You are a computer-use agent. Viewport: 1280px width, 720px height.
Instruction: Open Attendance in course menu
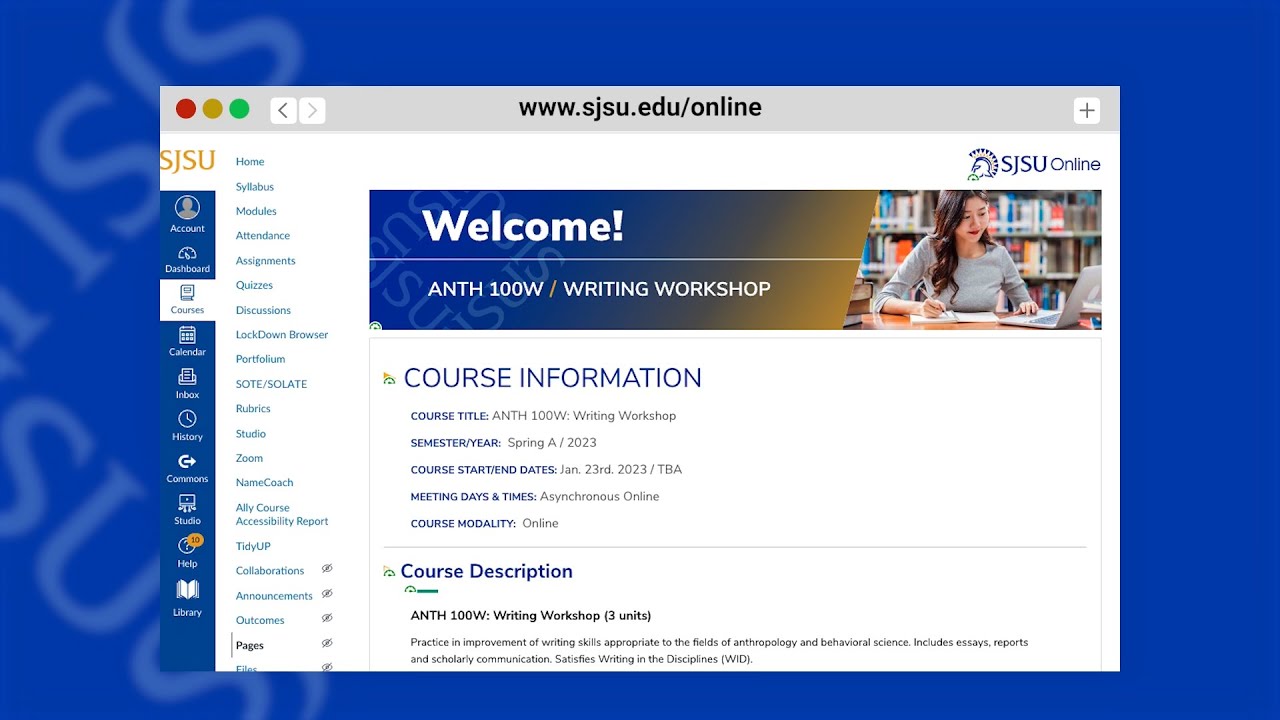coord(263,236)
